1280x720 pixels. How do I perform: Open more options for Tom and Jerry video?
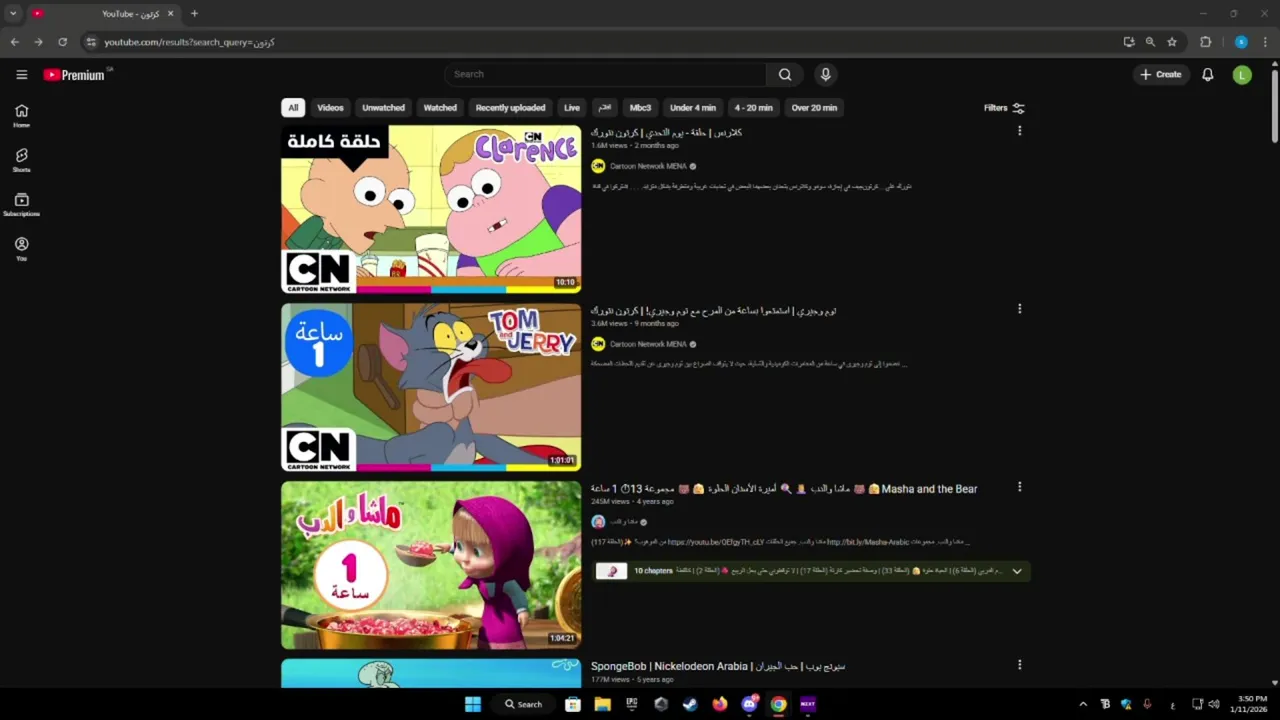point(1019,309)
